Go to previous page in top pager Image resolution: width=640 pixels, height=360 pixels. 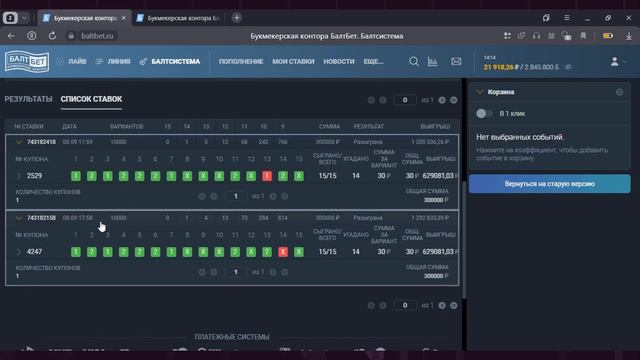[x=383, y=100]
